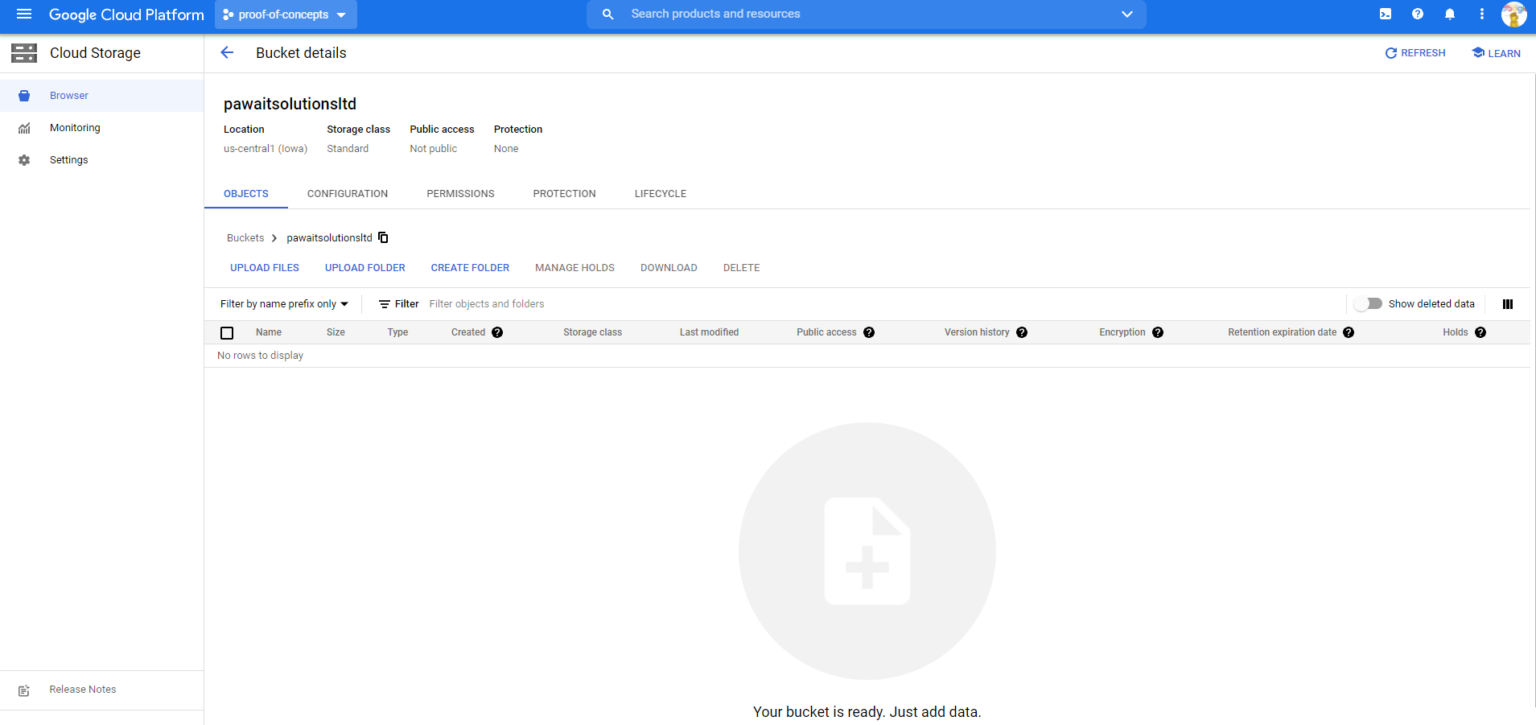Click the DELETE button
The width and height of the screenshot is (1536, 725).
click(x=741, y=268)
